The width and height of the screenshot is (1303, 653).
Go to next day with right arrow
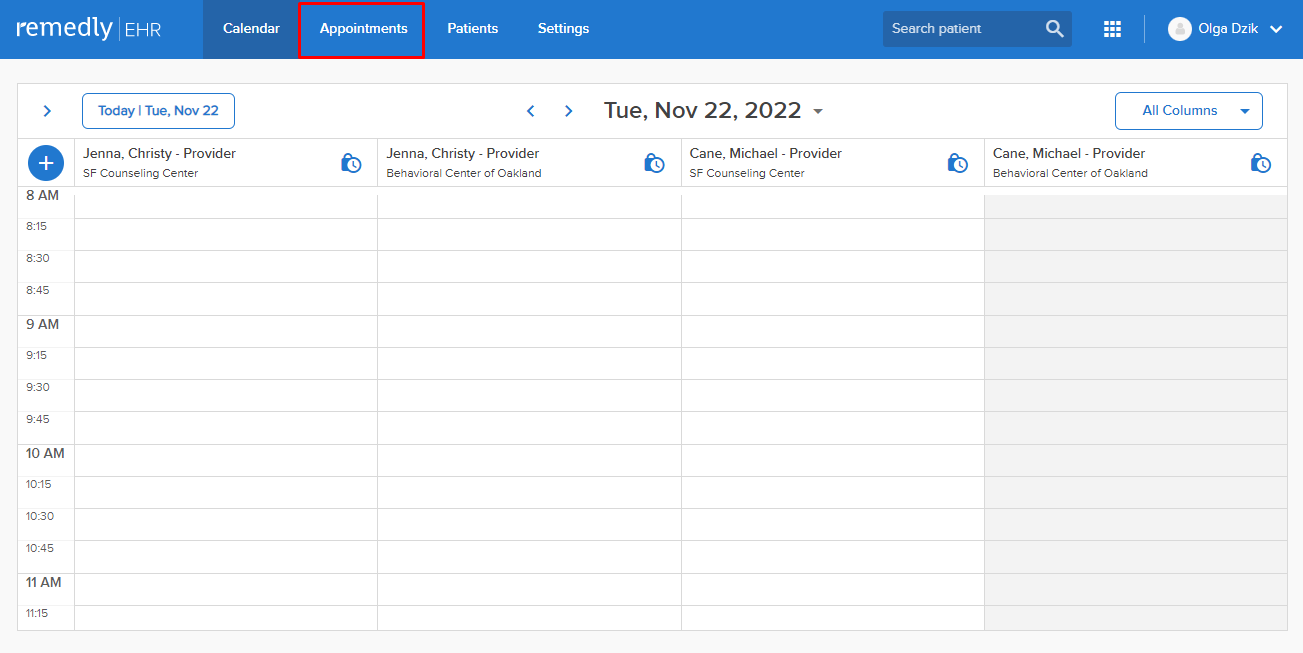point(568,111)
